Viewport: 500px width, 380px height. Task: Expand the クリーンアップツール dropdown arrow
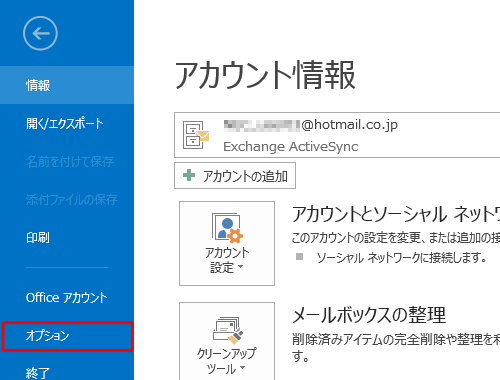click(x=242, y=368)
